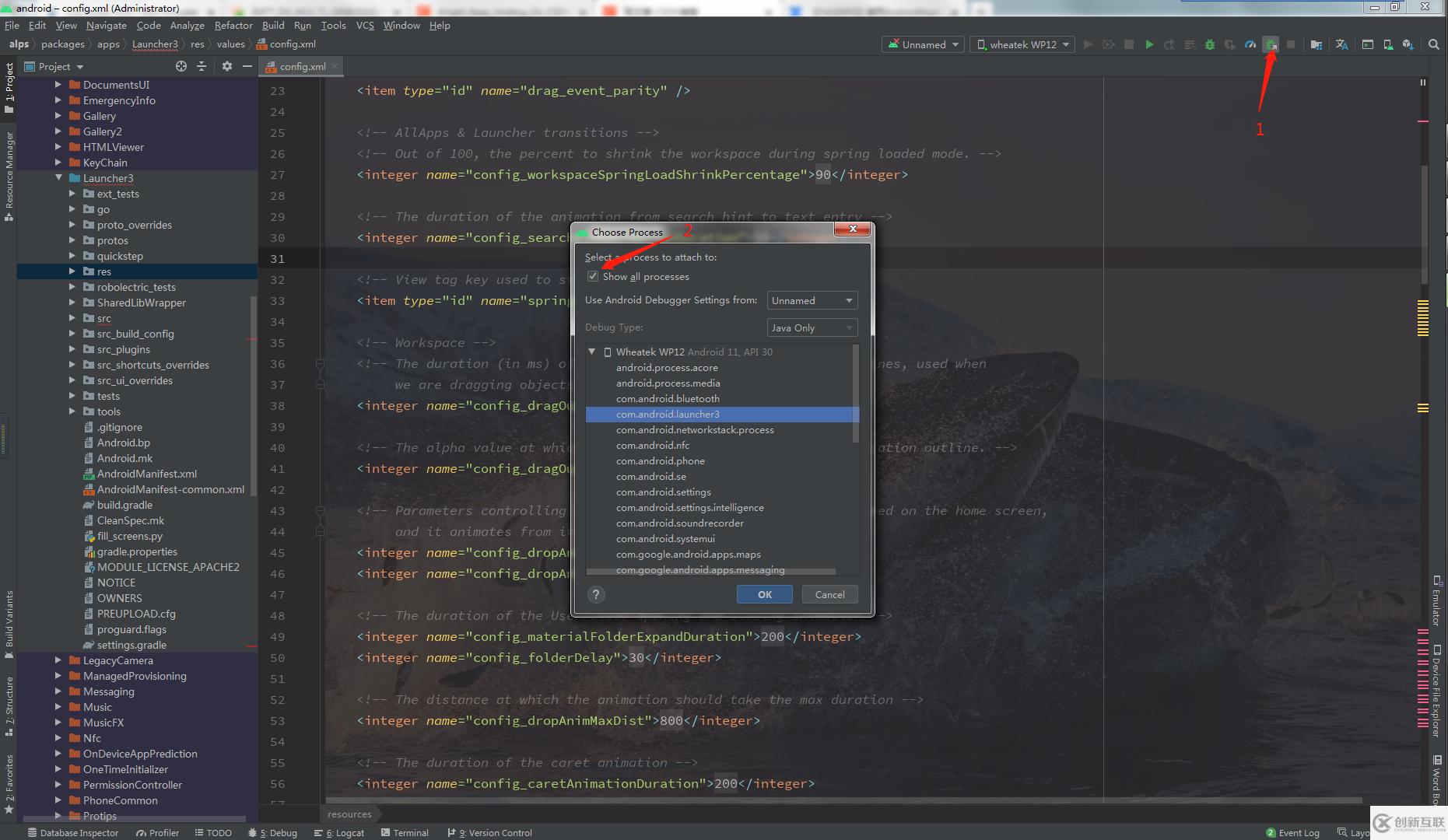The height and width of the screenshot is (840, 1448).
Task: Click the help question mark in dialog
Action: [596, 595]
